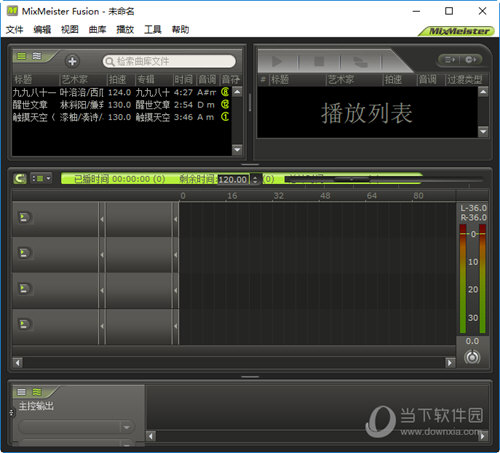Image resolution: width=500 pixels, height=453 pixels.
Task: Click the timeline overview position slider
Action: (x=352, y=179)
